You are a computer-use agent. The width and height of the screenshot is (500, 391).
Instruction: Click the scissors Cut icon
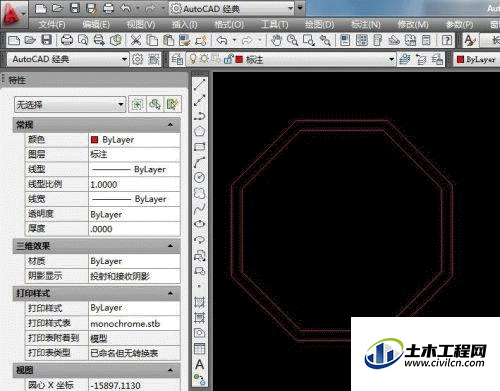[x=136, y=40]
